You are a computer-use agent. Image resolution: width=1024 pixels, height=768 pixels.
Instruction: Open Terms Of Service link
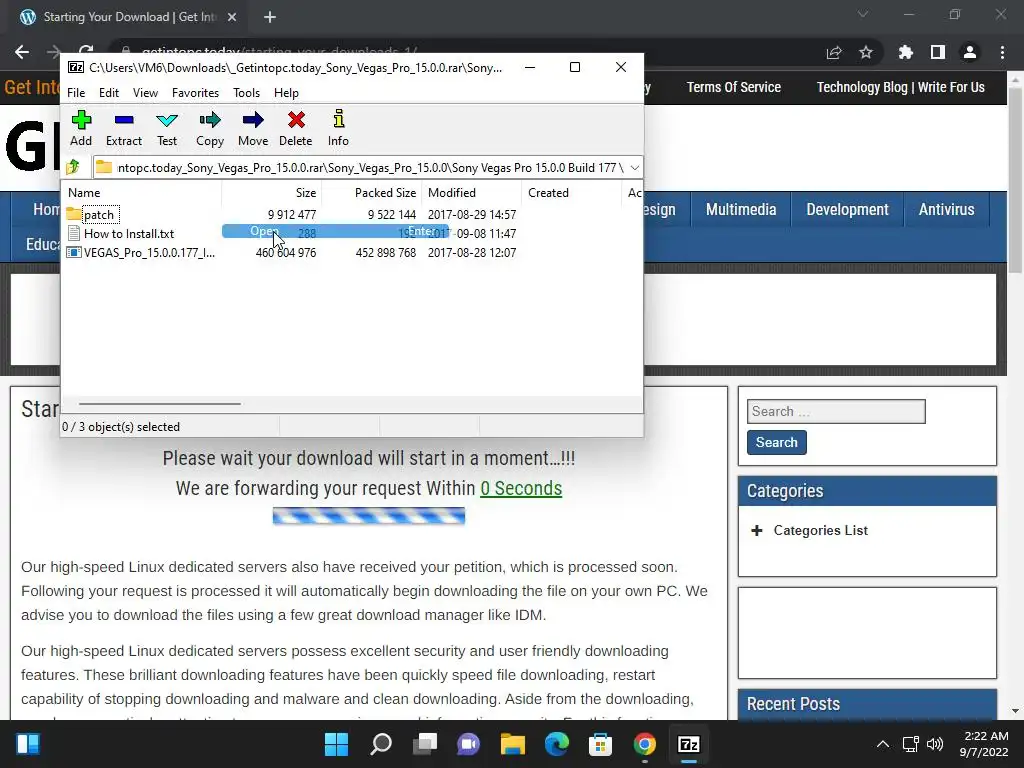(x=733, y=88)
